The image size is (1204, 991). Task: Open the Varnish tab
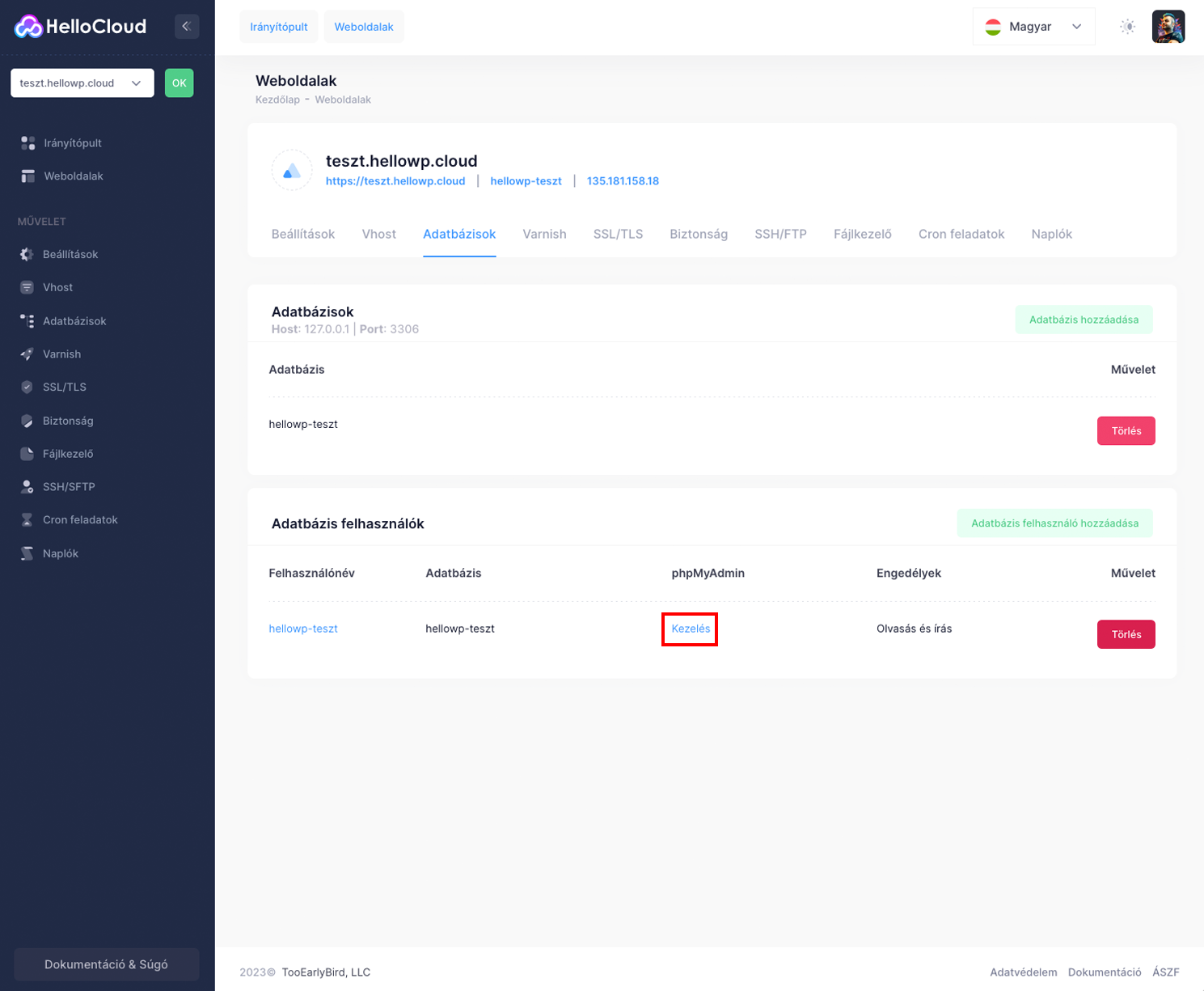(x=544, y=234)
